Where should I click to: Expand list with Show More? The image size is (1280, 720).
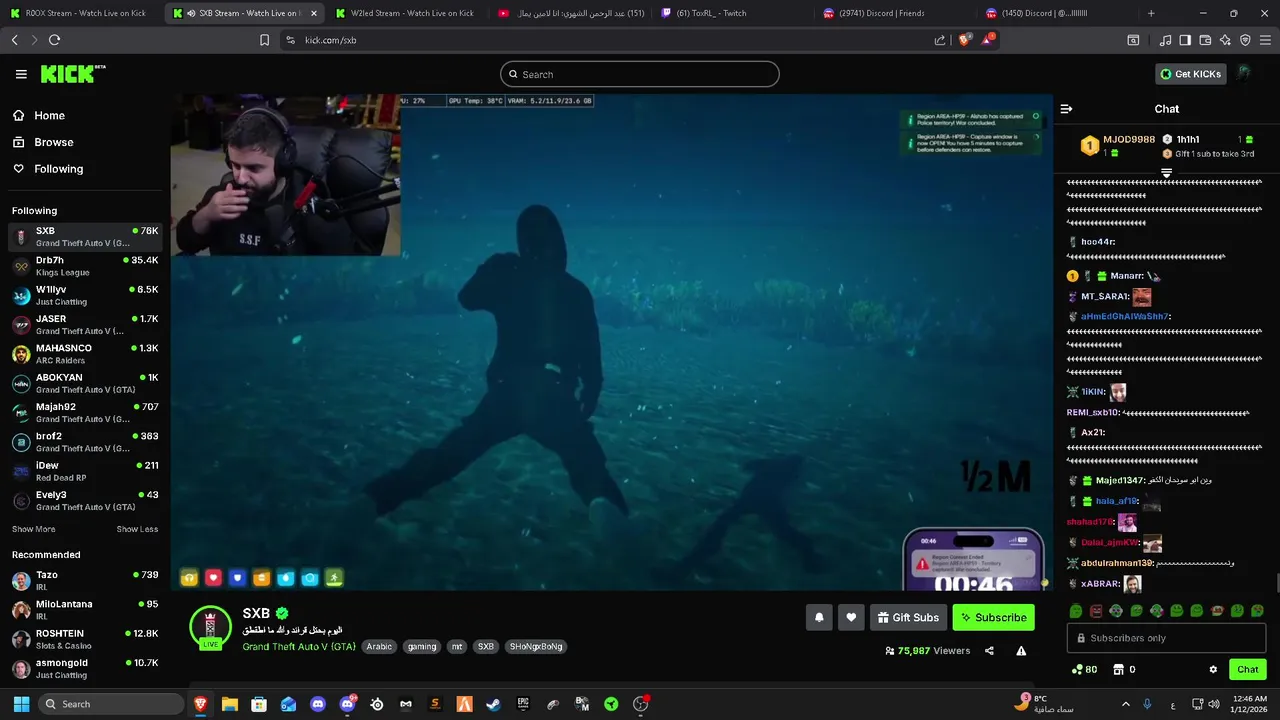point(34,529)
